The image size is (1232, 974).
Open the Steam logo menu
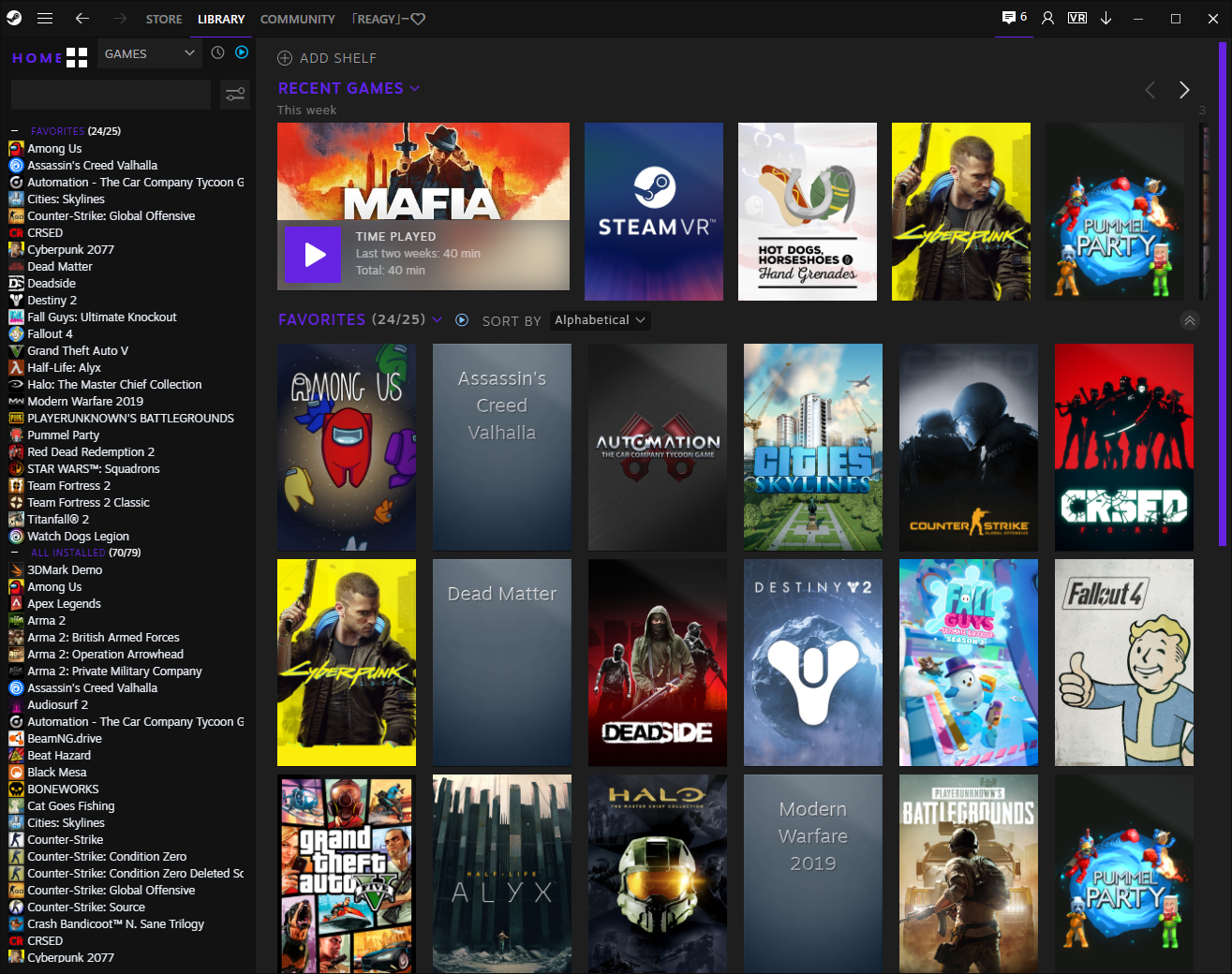coord(14,19)
